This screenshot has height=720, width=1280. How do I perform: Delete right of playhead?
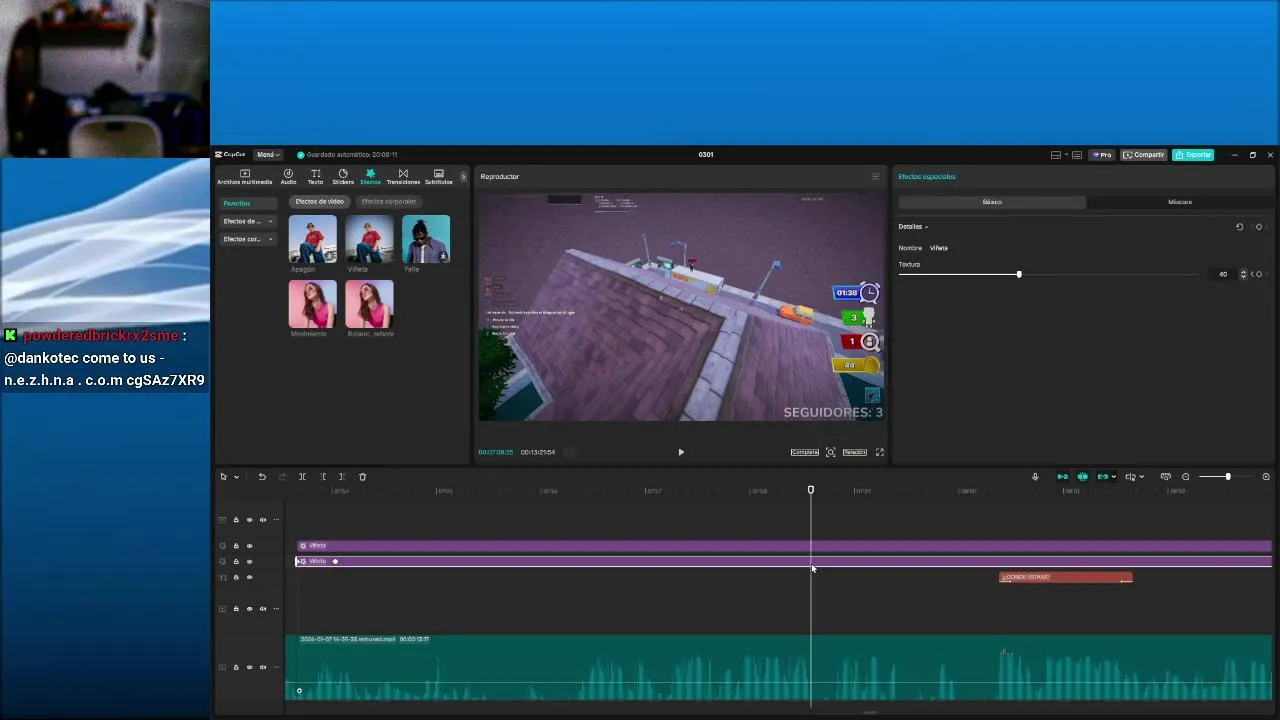coord(342,477)
